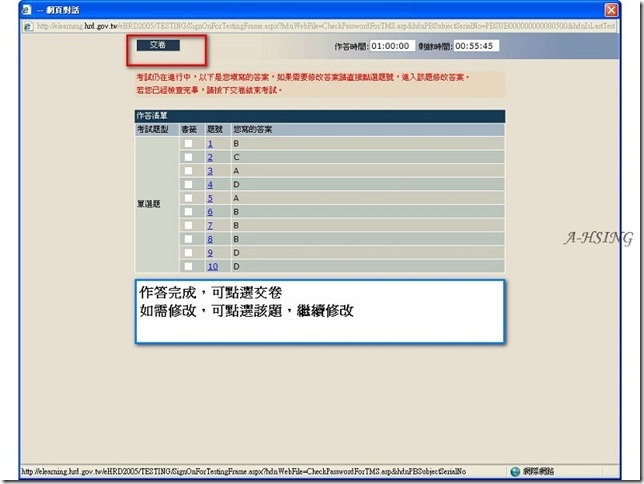Viewport: 644px width, 484px height.
Task: Click the address bar URL text
Action: (x=326, y=26)
